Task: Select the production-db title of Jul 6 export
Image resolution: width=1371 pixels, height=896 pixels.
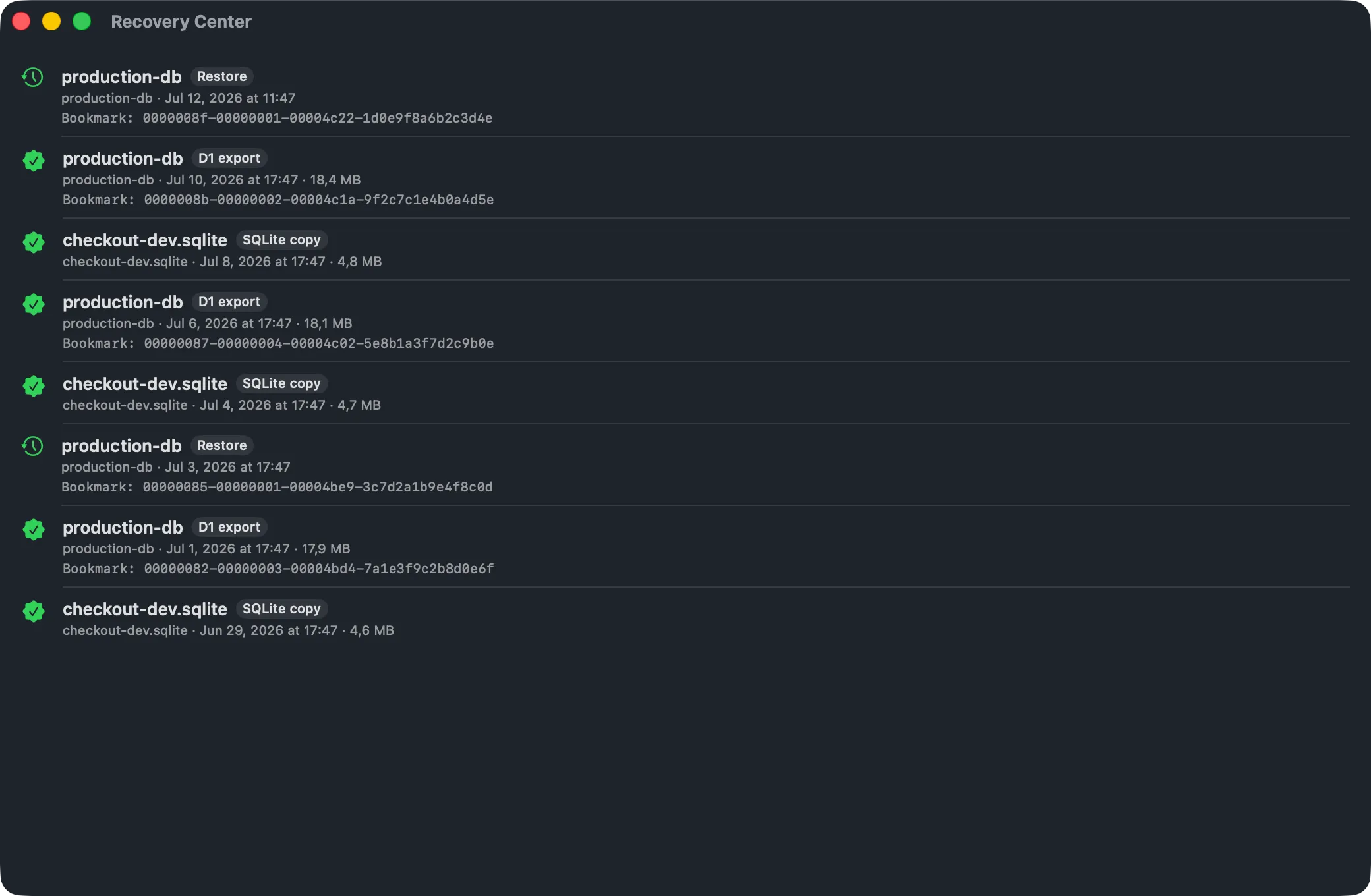Action: [x=123, y=302]
